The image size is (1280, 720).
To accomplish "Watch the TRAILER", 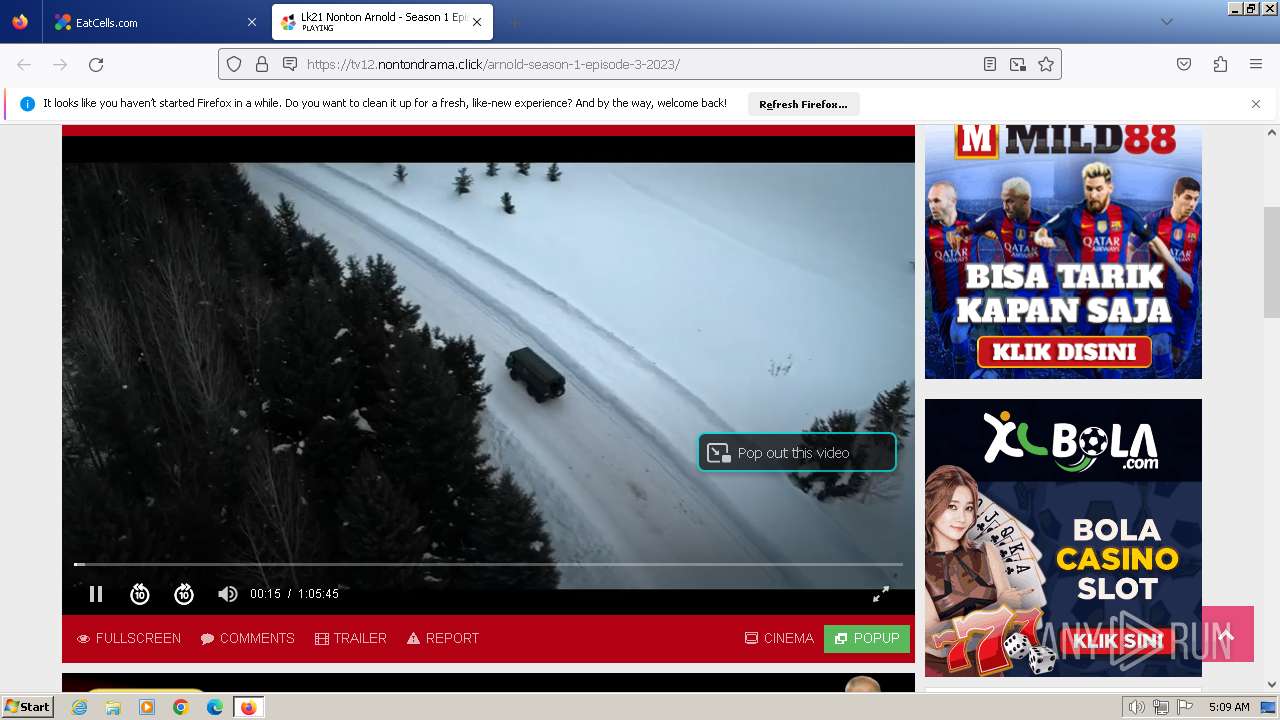I will [351, 638].
